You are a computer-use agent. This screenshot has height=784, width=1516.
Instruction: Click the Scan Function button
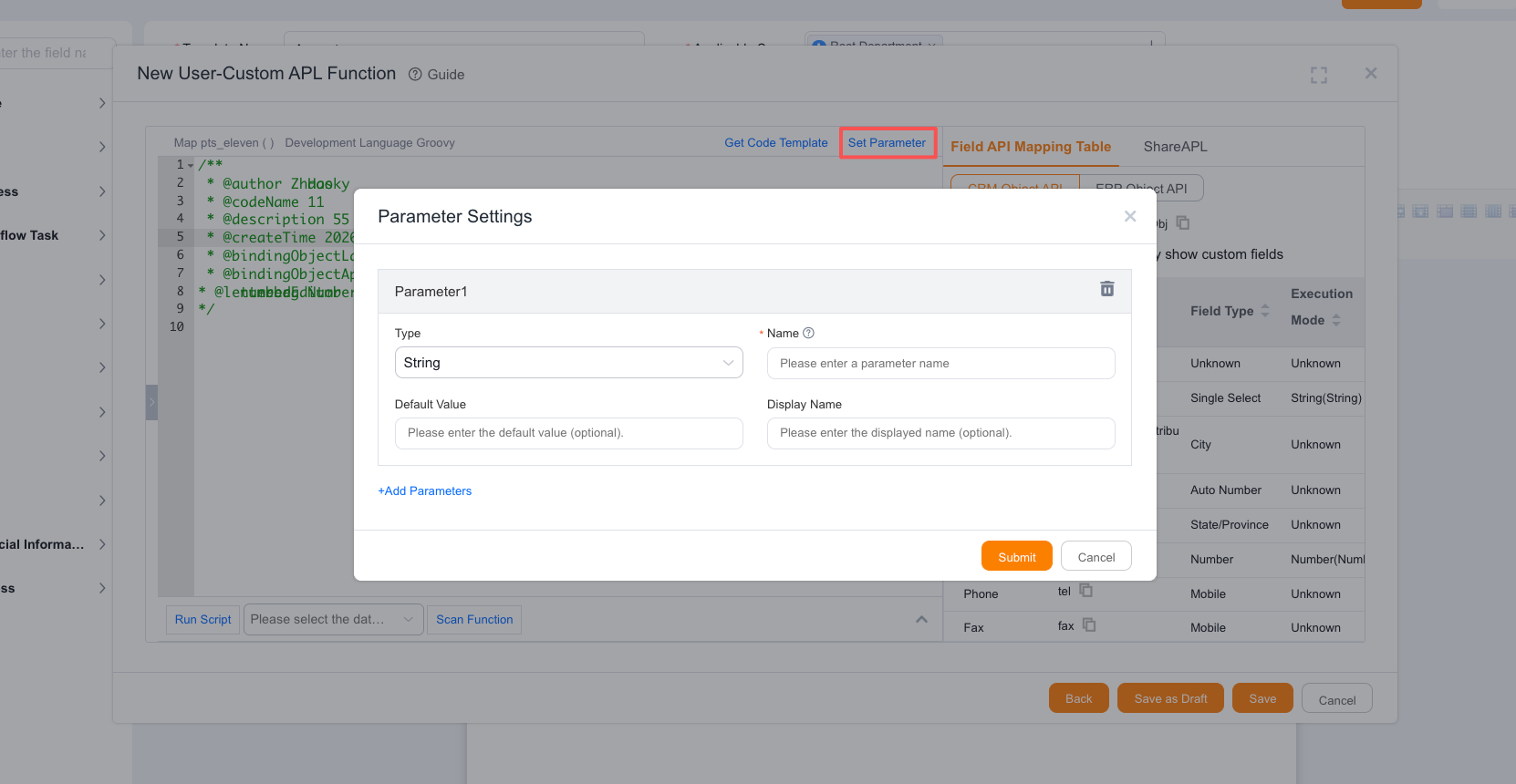point(474,620)
